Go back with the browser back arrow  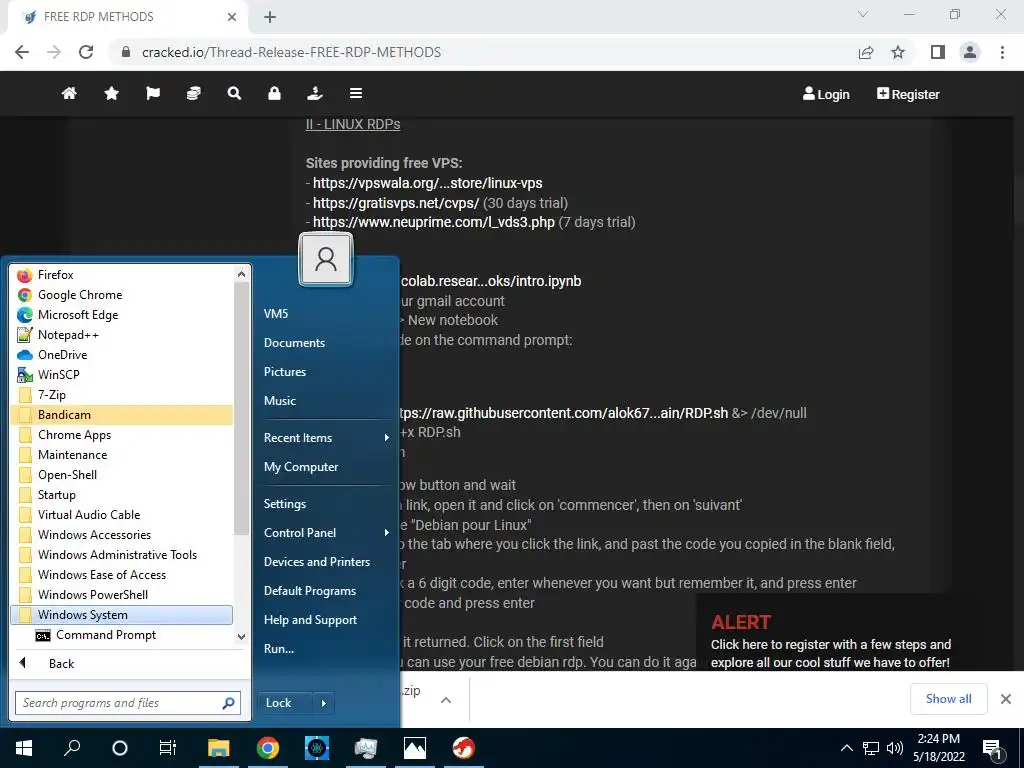(22, 52)
